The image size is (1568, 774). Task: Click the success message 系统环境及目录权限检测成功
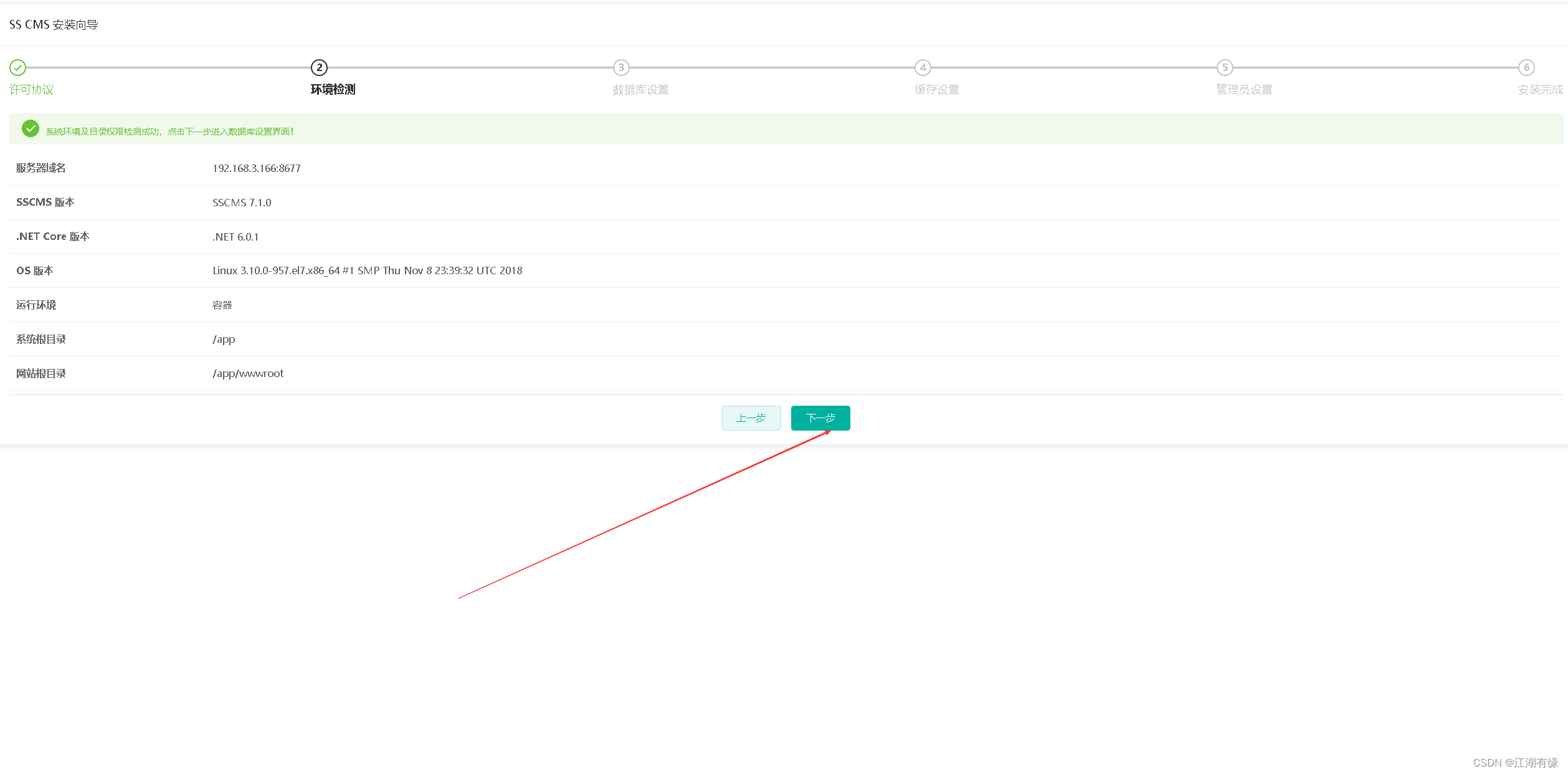click(169, 131)
